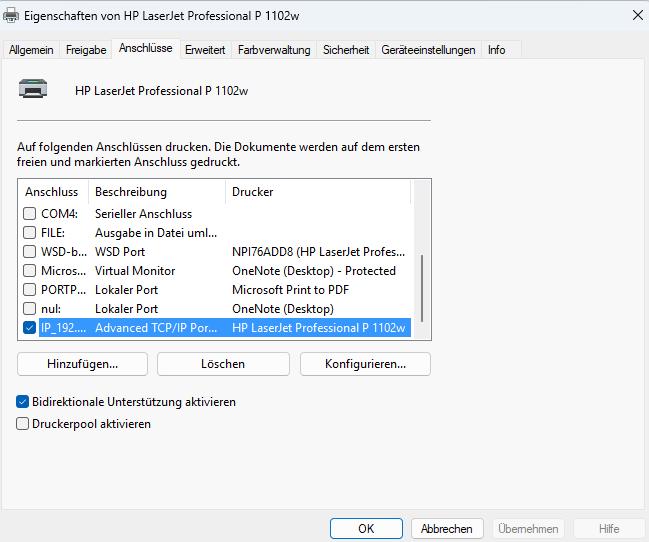Screen dimensions: 649x542
Task: Check the PORTP... Lokaler Port checkbox
Action: [29, 290]
